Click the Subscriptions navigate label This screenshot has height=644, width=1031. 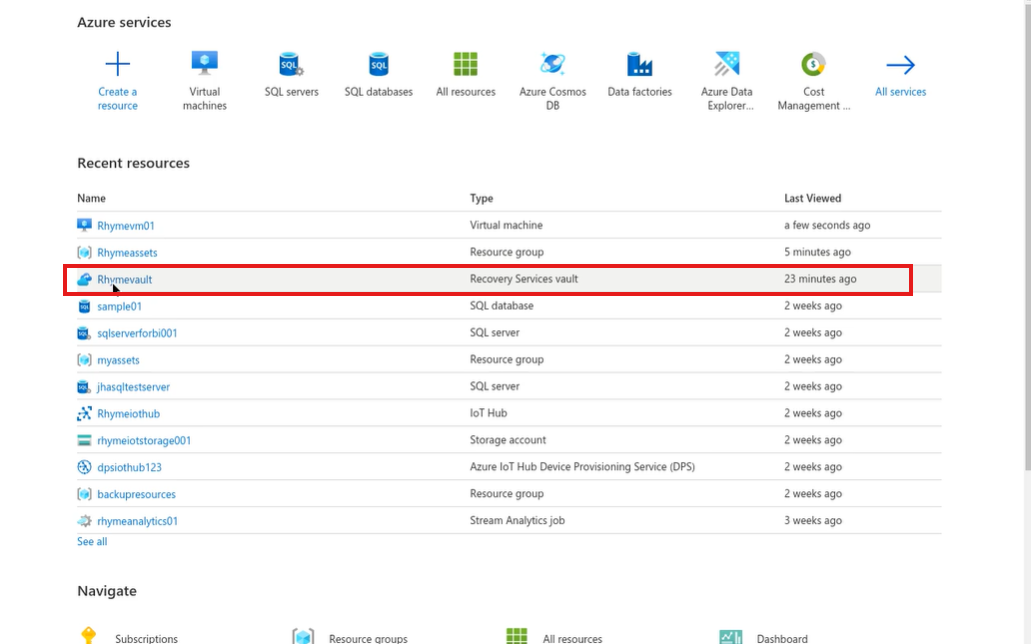click(146, 638)
